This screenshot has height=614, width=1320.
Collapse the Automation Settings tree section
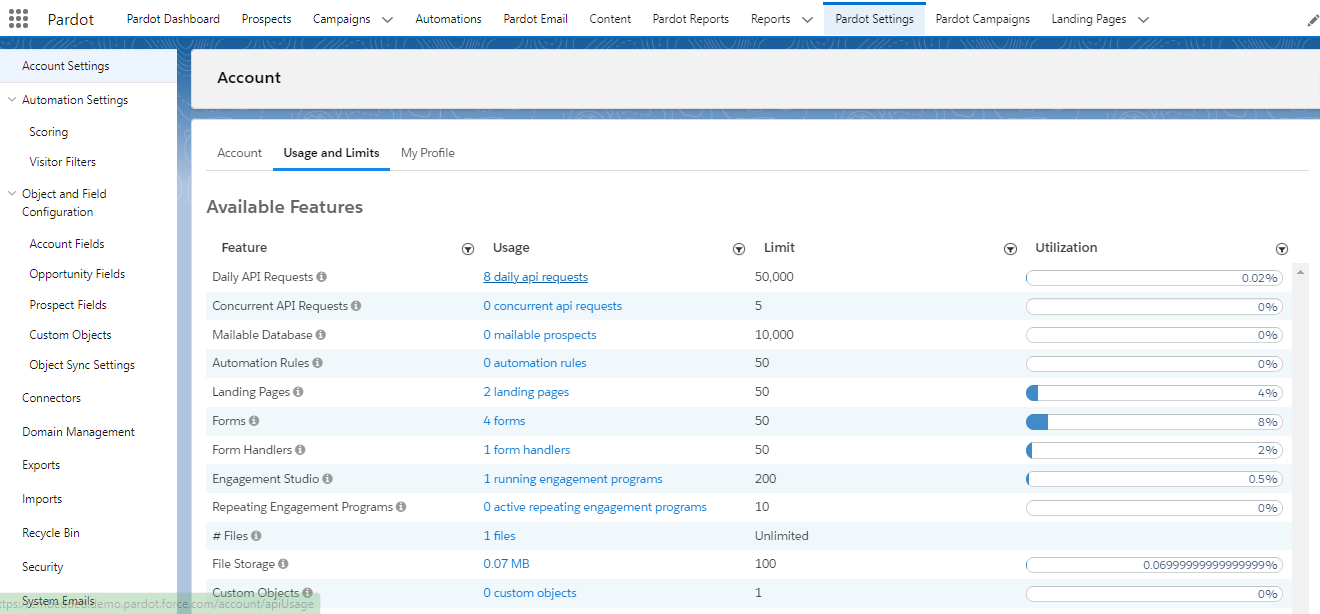point(12,100)
